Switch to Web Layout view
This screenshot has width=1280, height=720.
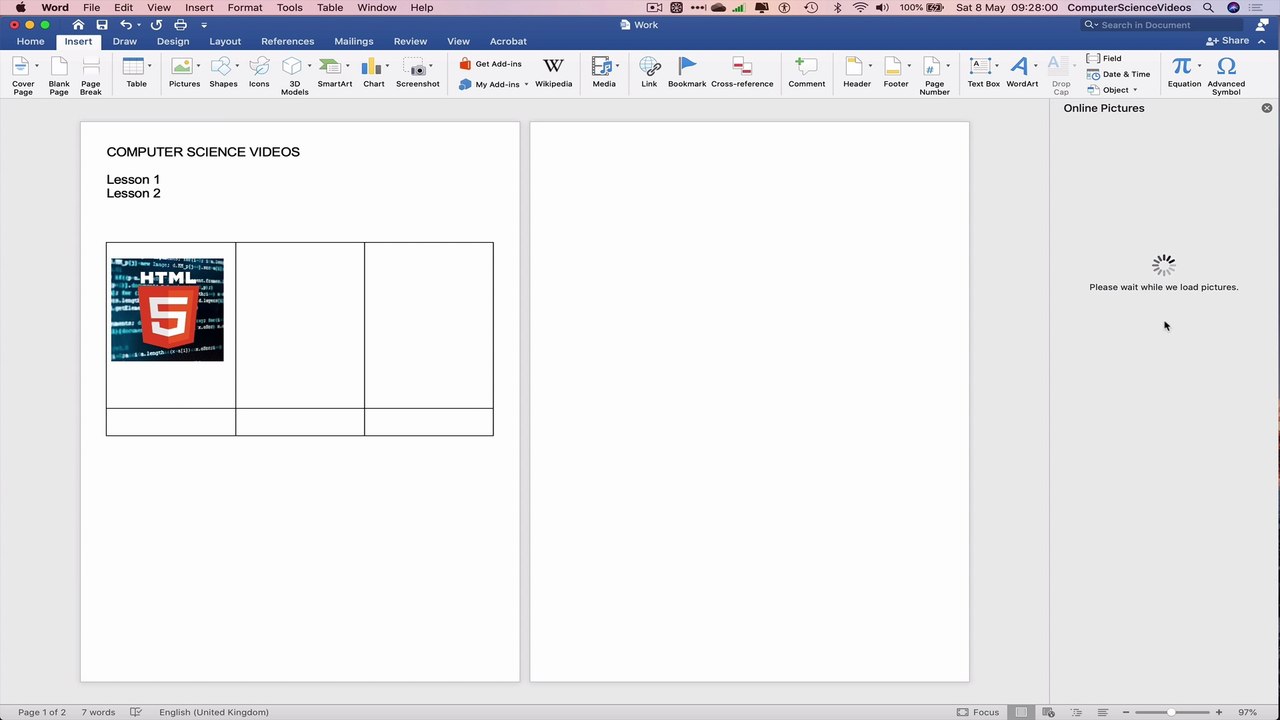tap(1048, 712)
